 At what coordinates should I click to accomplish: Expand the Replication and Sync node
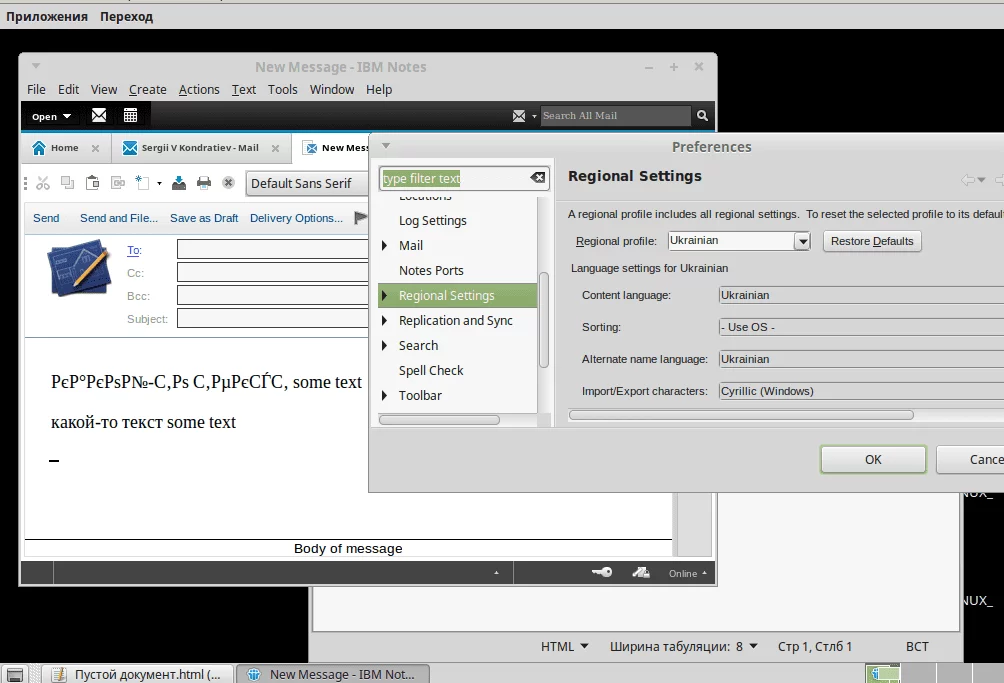coord(385,321)
